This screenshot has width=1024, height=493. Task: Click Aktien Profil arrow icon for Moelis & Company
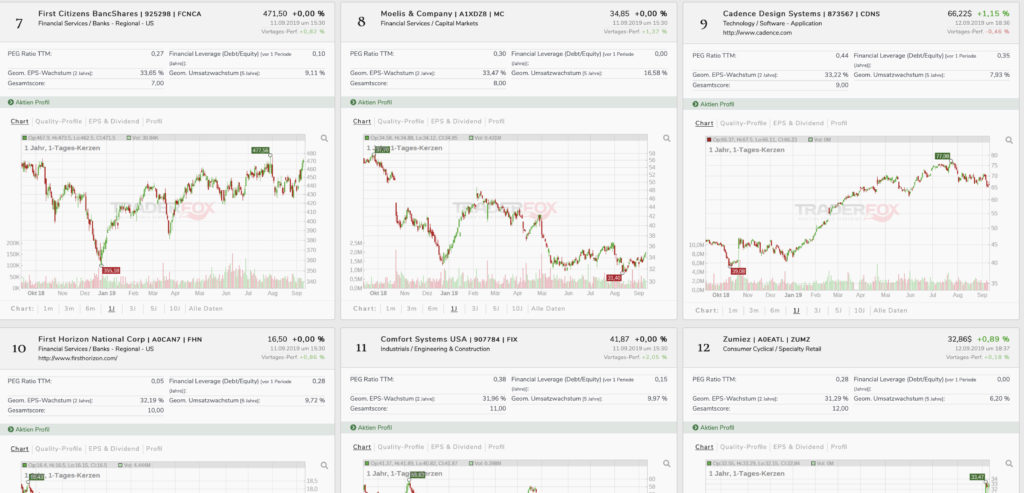pos(353,103)
